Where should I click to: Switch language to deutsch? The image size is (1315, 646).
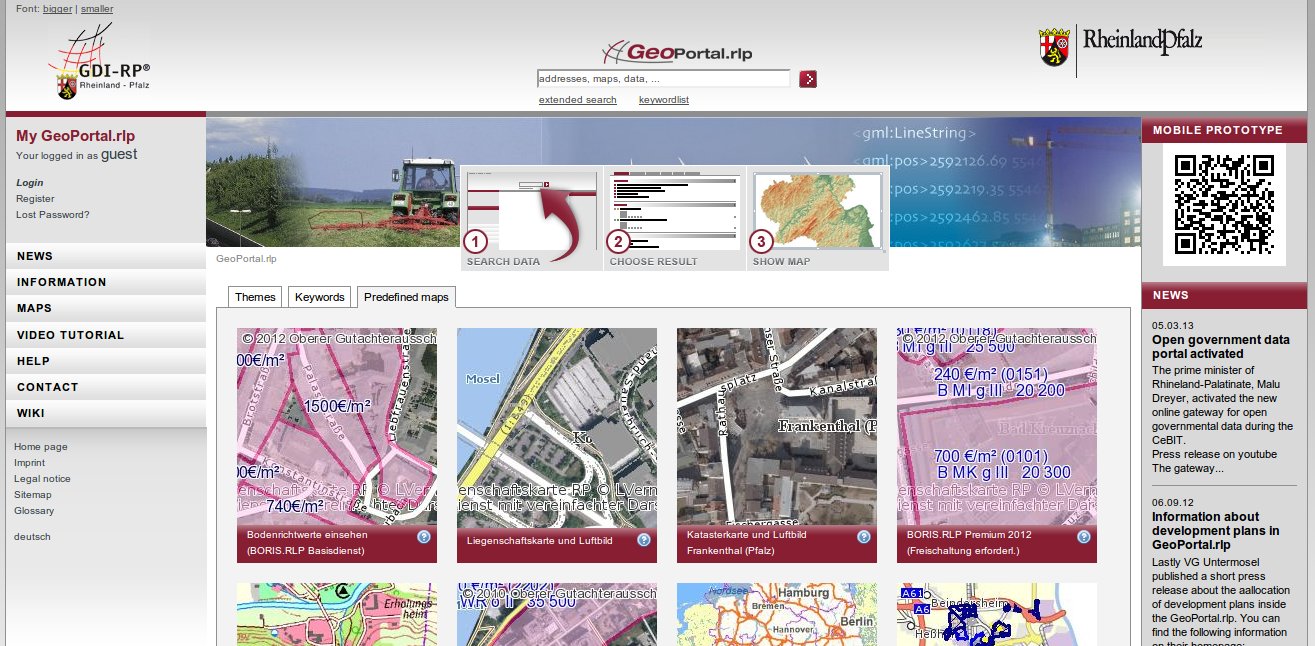click(32, 537)
